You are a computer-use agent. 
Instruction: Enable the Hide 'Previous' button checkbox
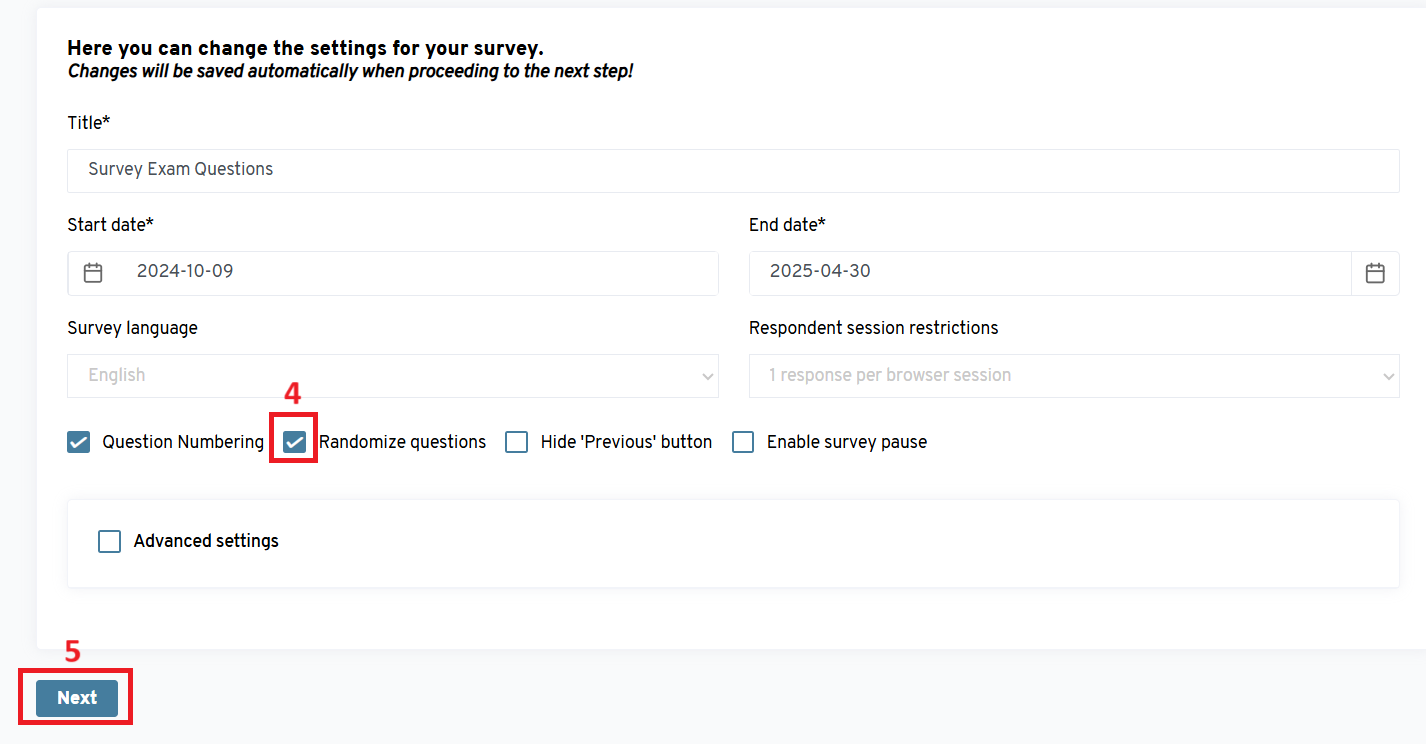click(x=516, y=442)
